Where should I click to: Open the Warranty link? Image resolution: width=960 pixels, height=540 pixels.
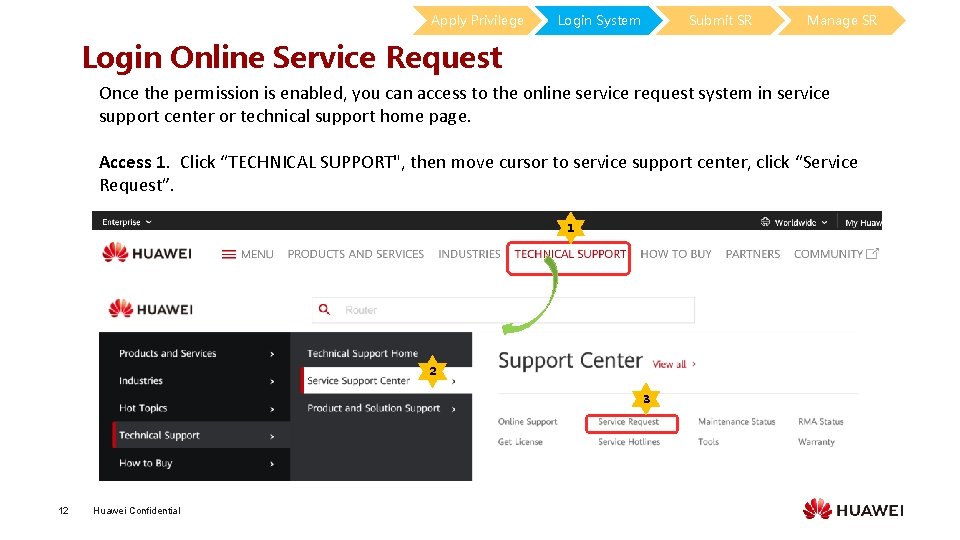(x=816, y=442)
